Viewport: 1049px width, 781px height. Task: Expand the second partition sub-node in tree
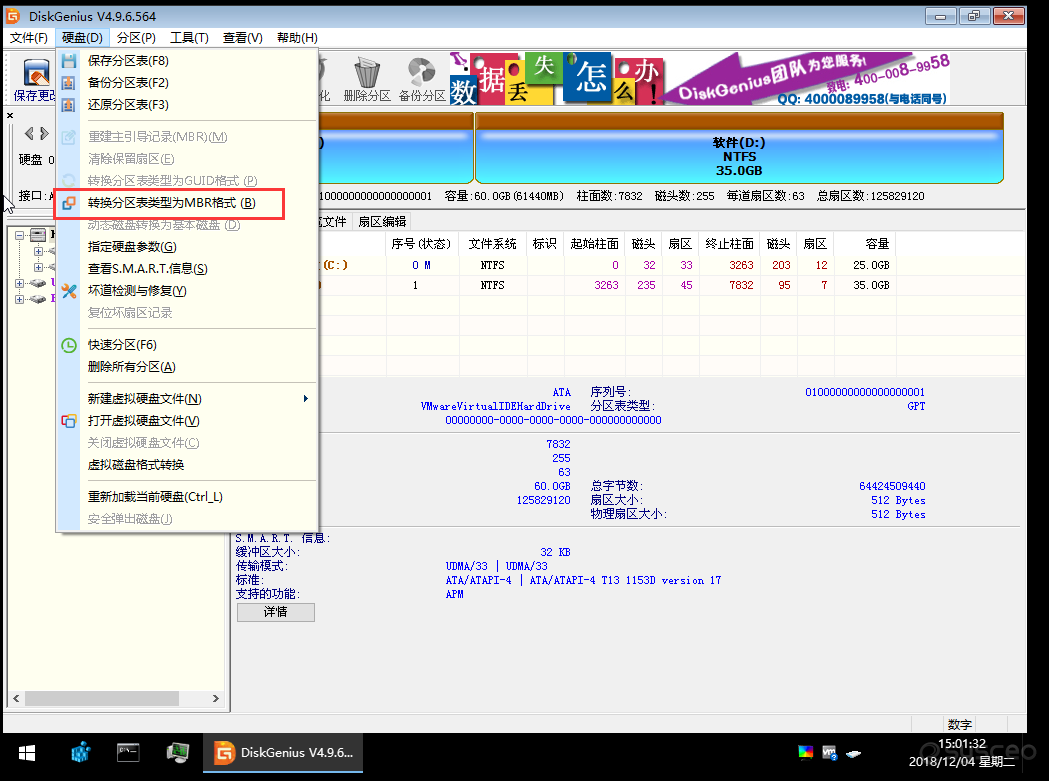[x=38, y=268]
